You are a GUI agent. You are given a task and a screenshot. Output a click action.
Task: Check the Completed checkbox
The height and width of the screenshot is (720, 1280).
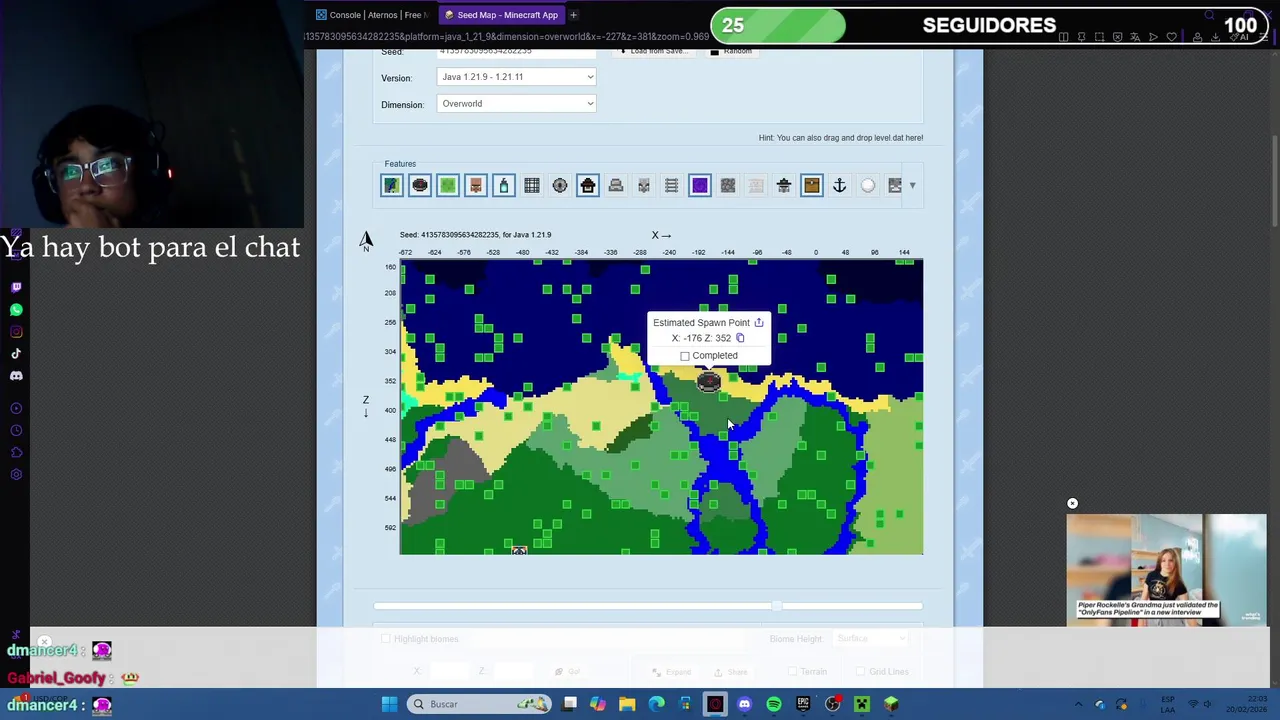(x=685, y=356)
